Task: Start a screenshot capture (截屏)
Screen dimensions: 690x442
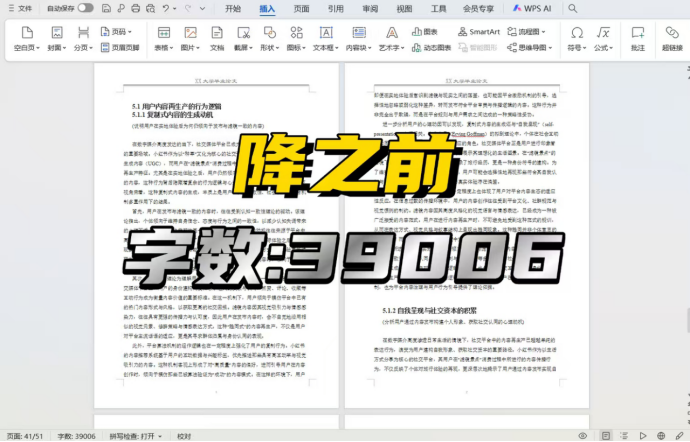Action: pos(243,38)
